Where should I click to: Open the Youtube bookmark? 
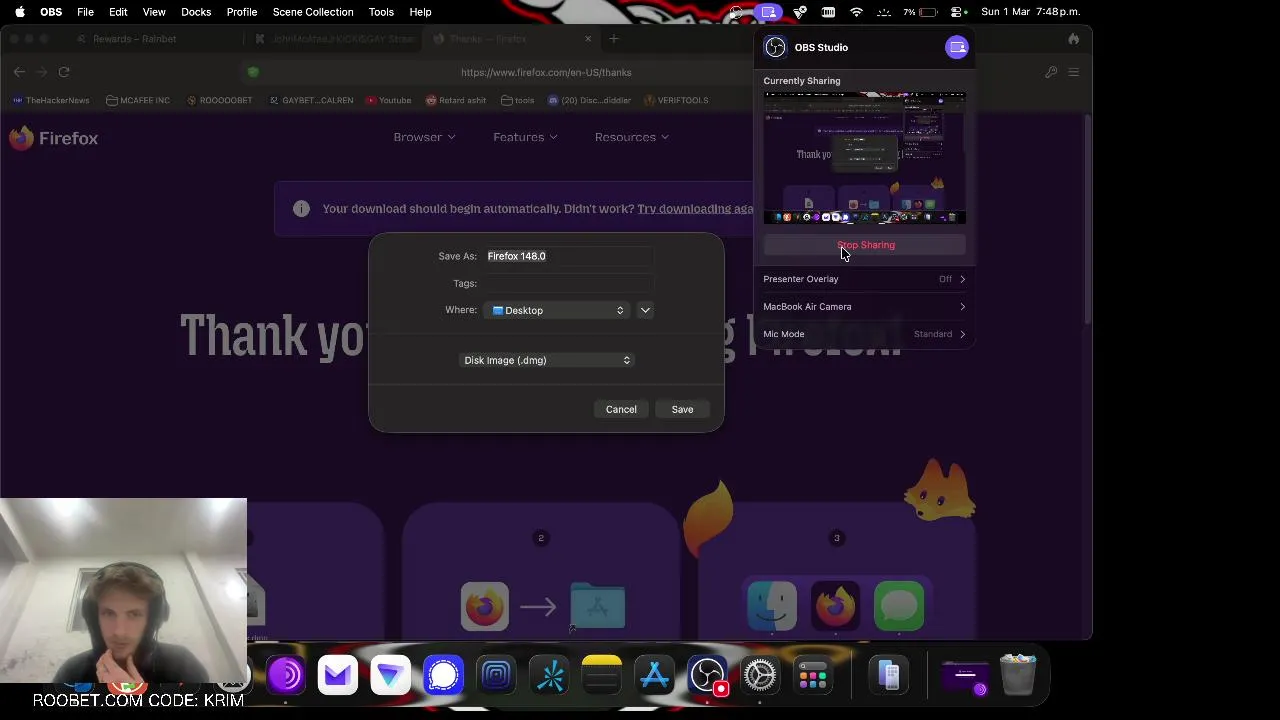click(388, 100)
